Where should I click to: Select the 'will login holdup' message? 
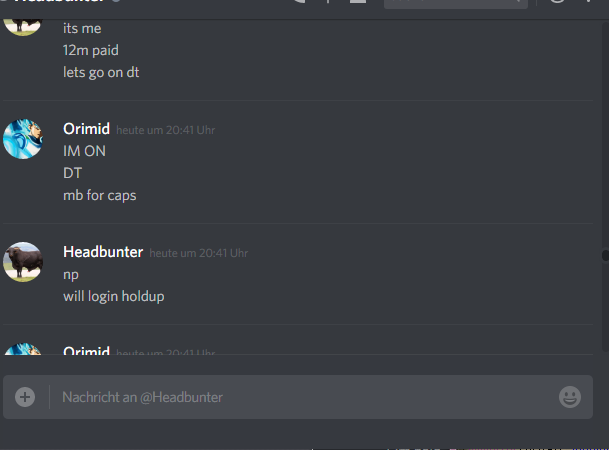pos(114,297)
